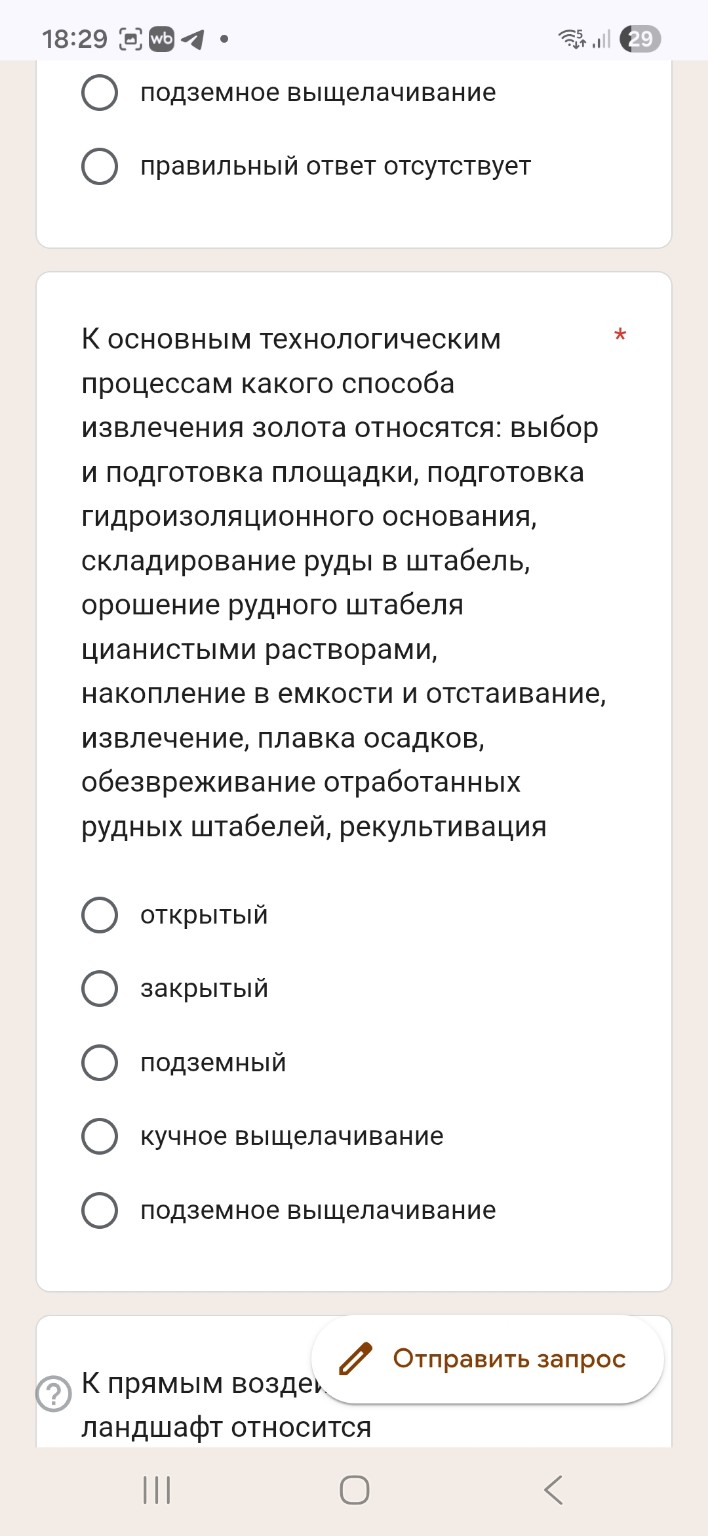Select the открытый answer option

click(99, 914)
